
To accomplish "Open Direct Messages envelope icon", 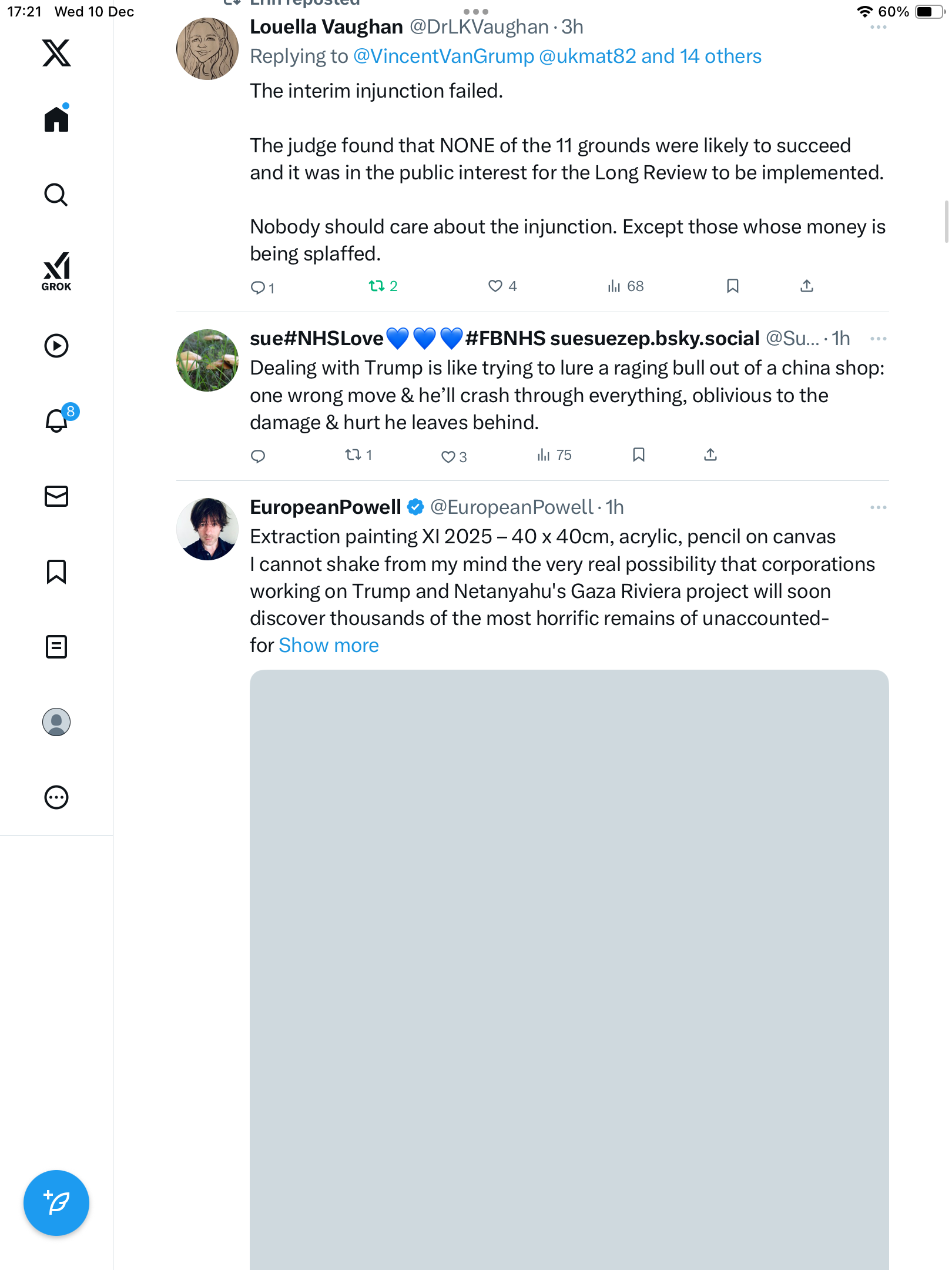I will [x=56, y=496].
